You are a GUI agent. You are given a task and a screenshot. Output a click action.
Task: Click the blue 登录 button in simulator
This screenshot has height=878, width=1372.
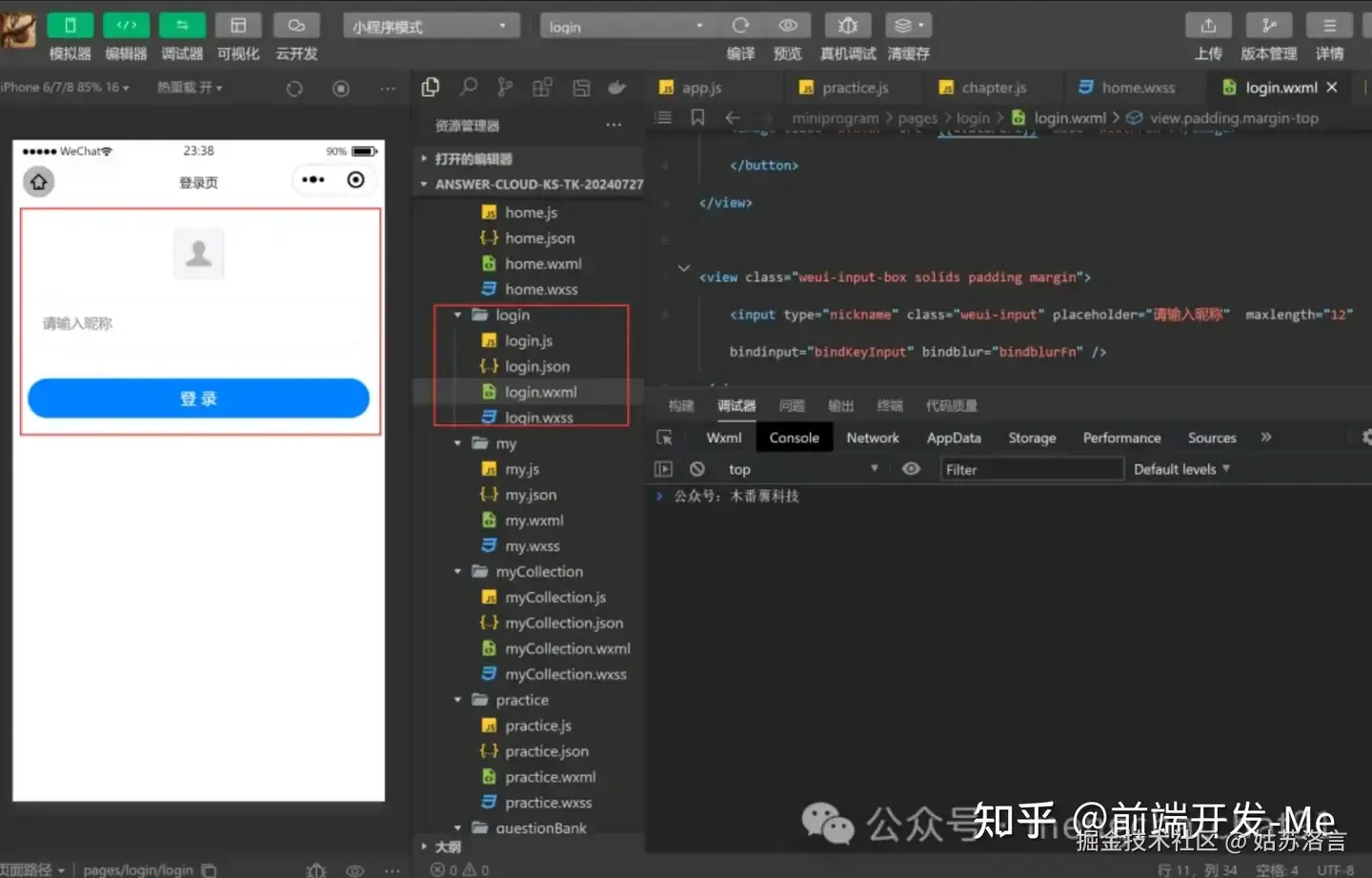coord(198,398)
